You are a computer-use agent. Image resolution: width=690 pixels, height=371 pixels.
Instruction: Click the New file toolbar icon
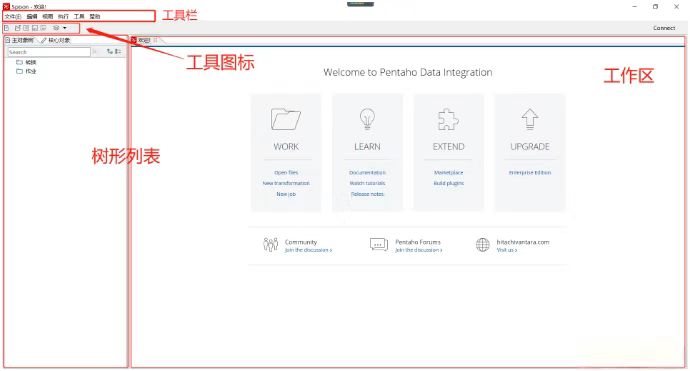(7, 28)
